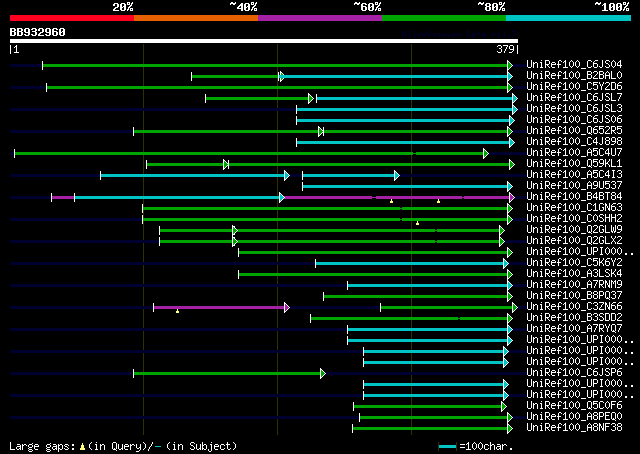Image resolution: width=640 pixels, height=454 pixels.
Task: Click the UniRef100_Q5C0F6 label
Action: click(574, 406)
